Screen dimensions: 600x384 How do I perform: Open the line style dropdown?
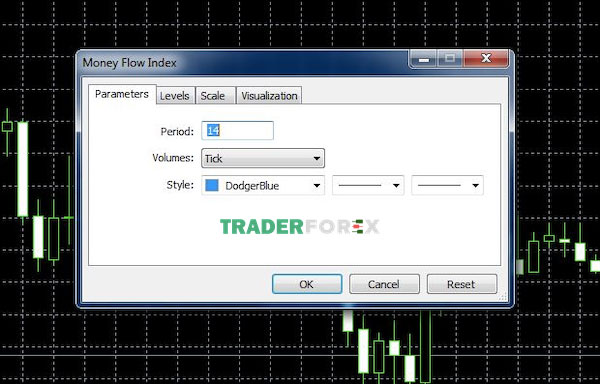(368, 185)
